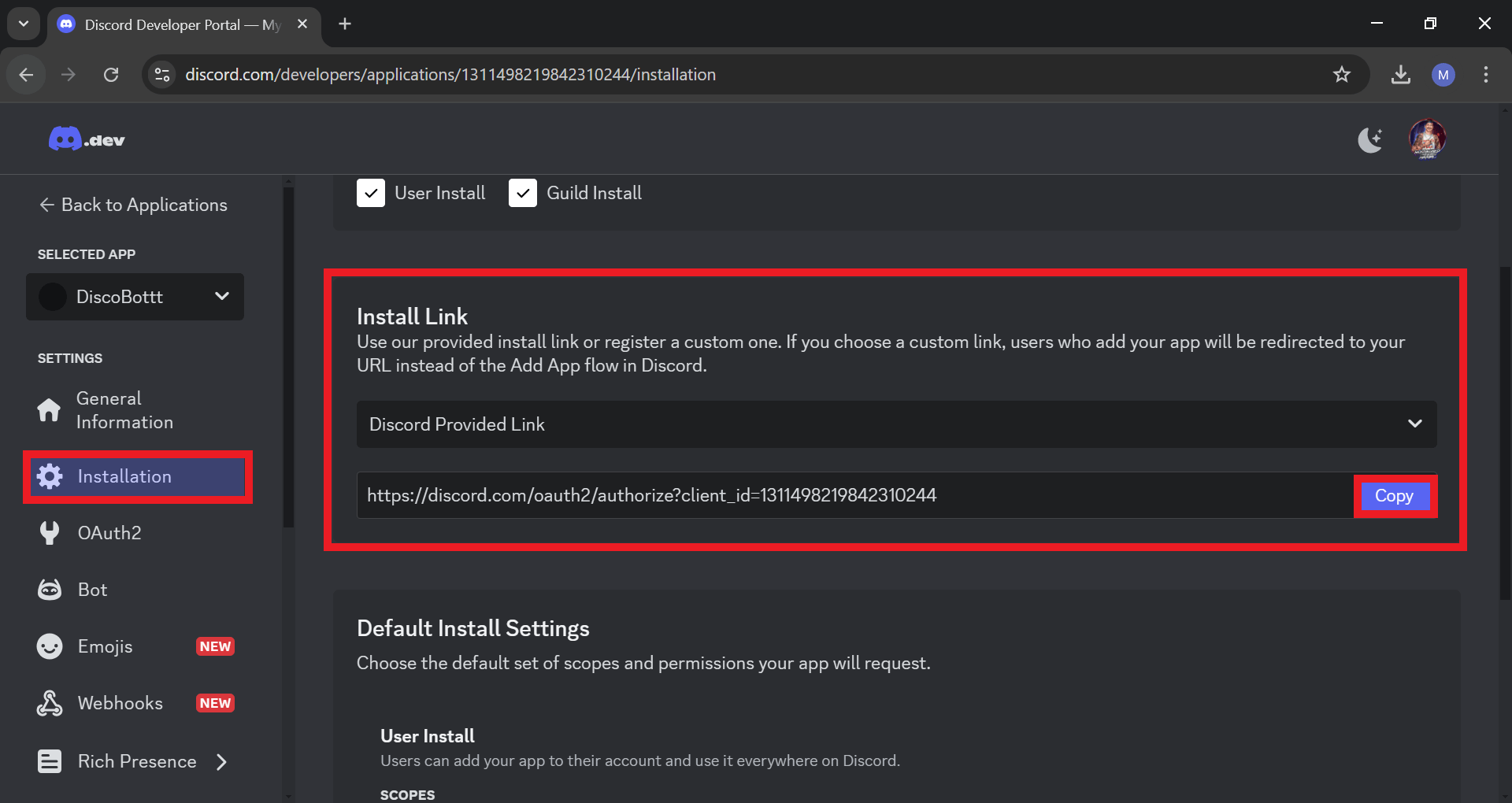Expand the Rich Presence chevron

(220, 761)
